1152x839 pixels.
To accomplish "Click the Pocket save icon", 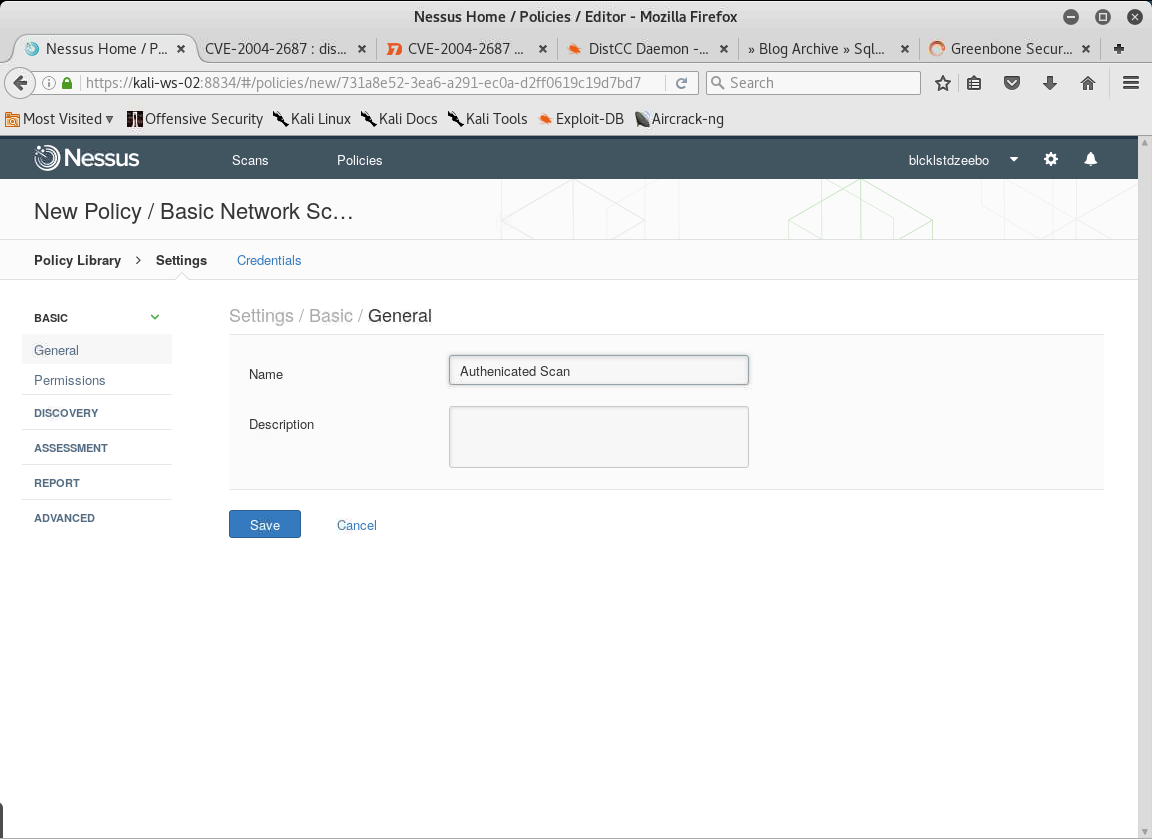I will (x=1012, y=84).
